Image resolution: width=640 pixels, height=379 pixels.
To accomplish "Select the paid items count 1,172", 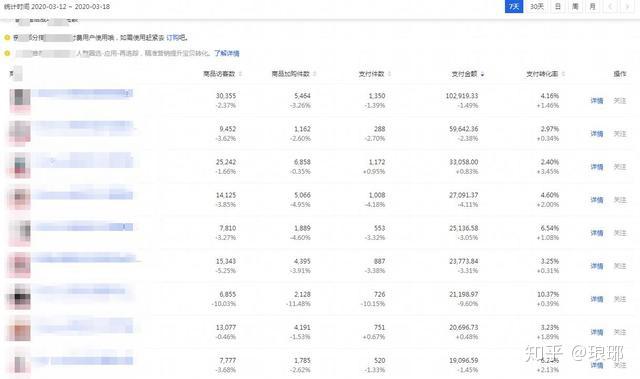I will pos(377,162).
